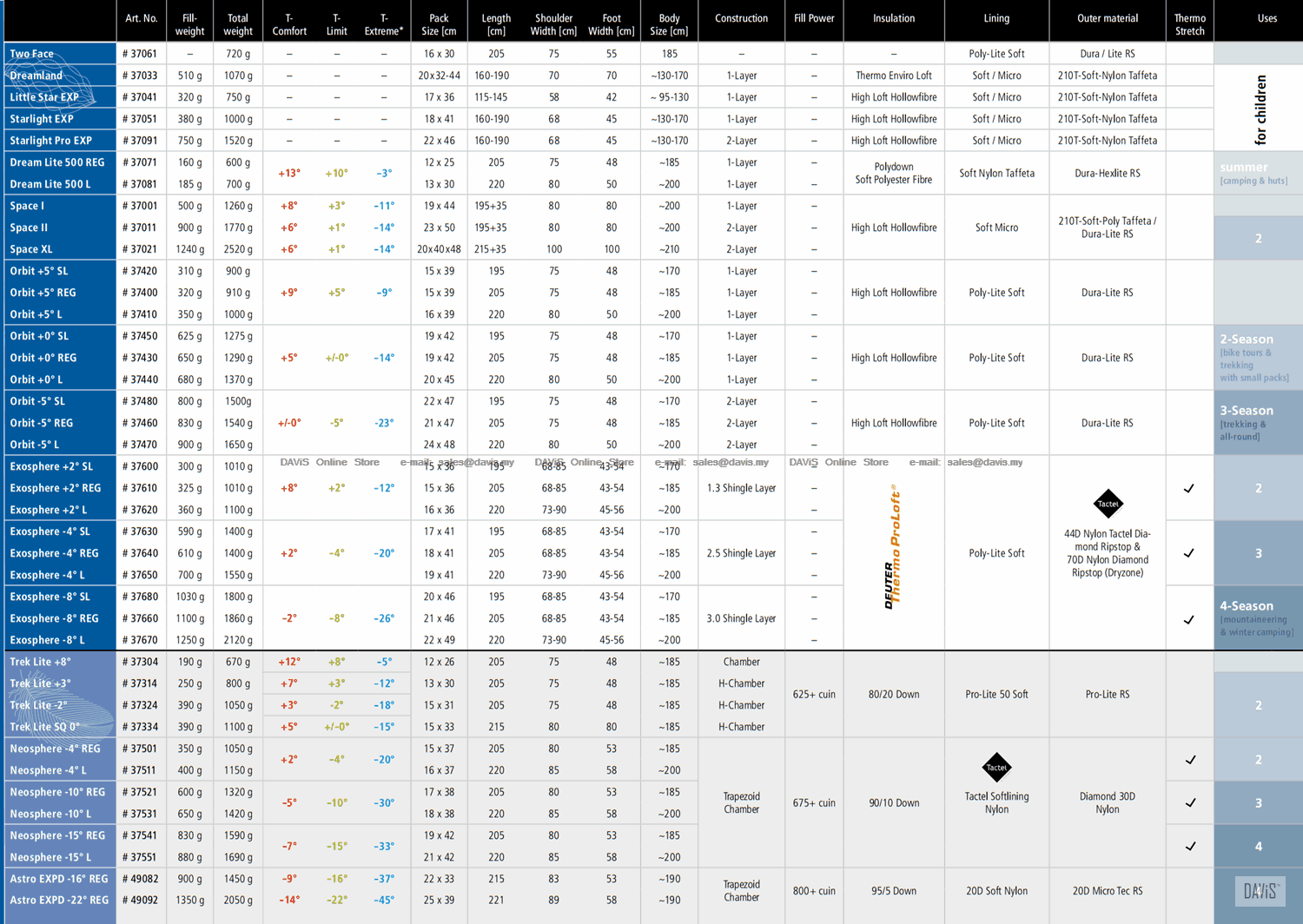Click the Tactel diamond logo in Outer material column
This screenshot has height=924, width=1303.
tap(1108, 504)
